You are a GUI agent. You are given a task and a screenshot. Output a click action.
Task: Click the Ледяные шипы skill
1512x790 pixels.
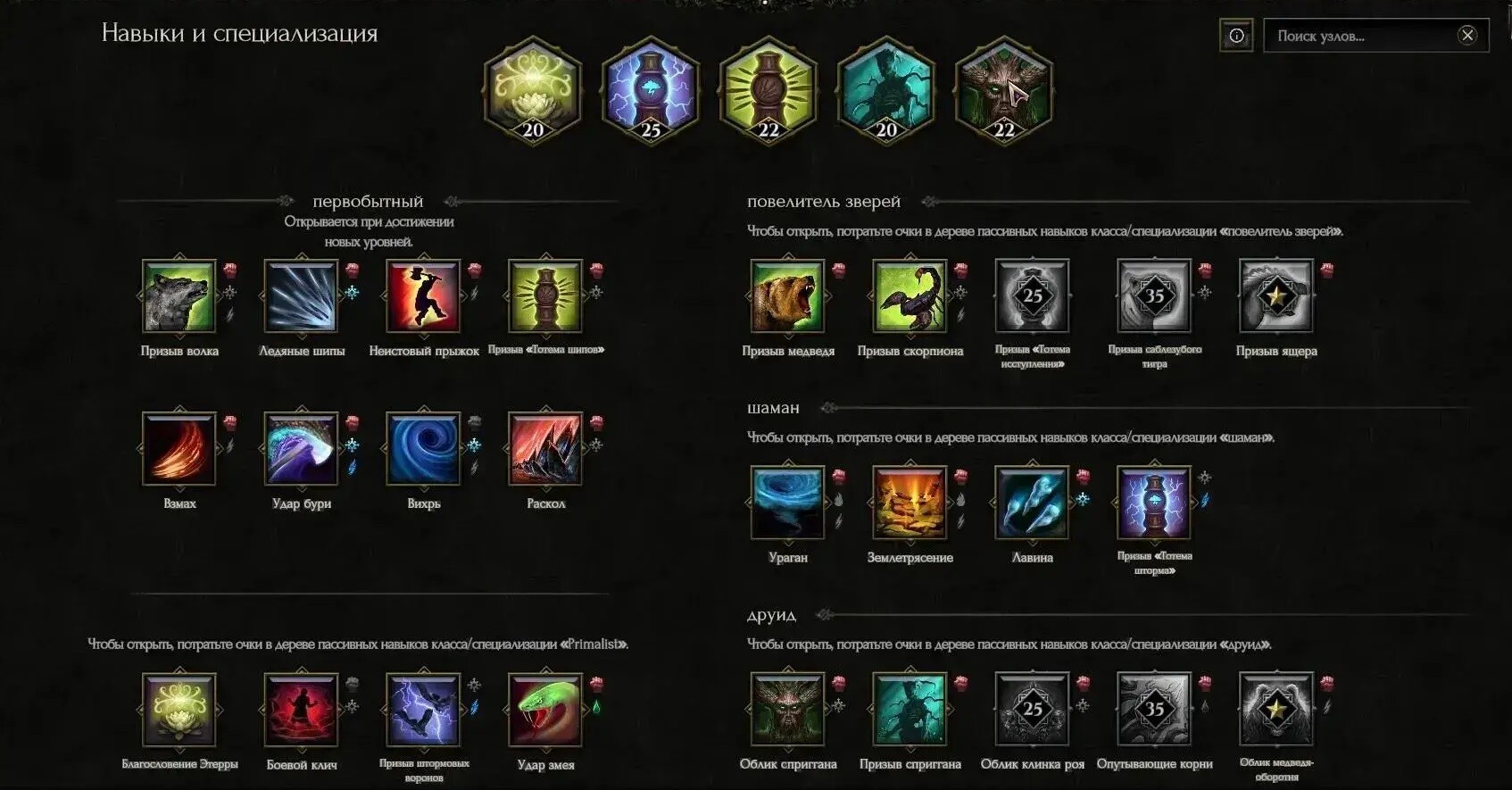(x=302, y=296)
